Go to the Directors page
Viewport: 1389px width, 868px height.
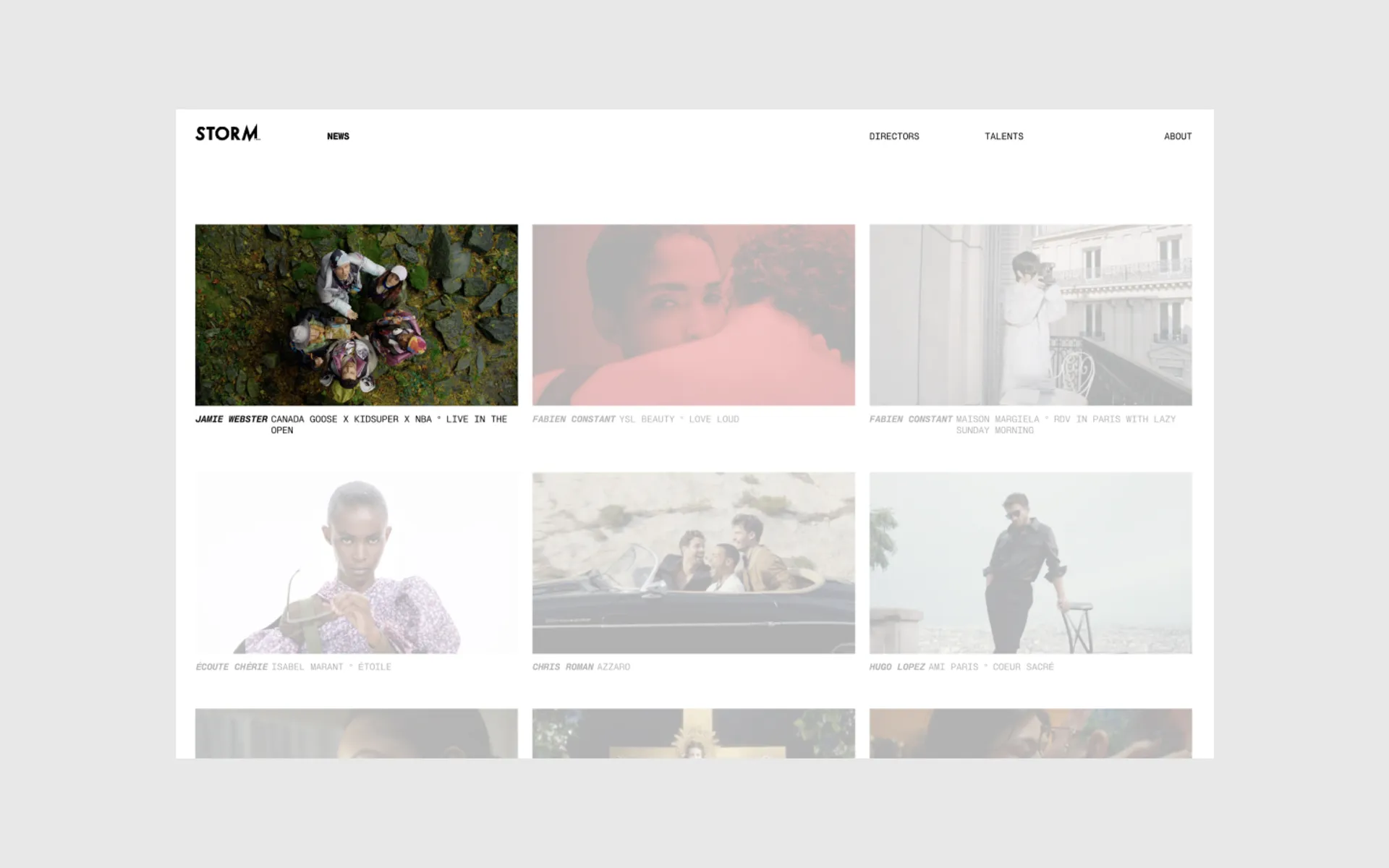point(893,136)
